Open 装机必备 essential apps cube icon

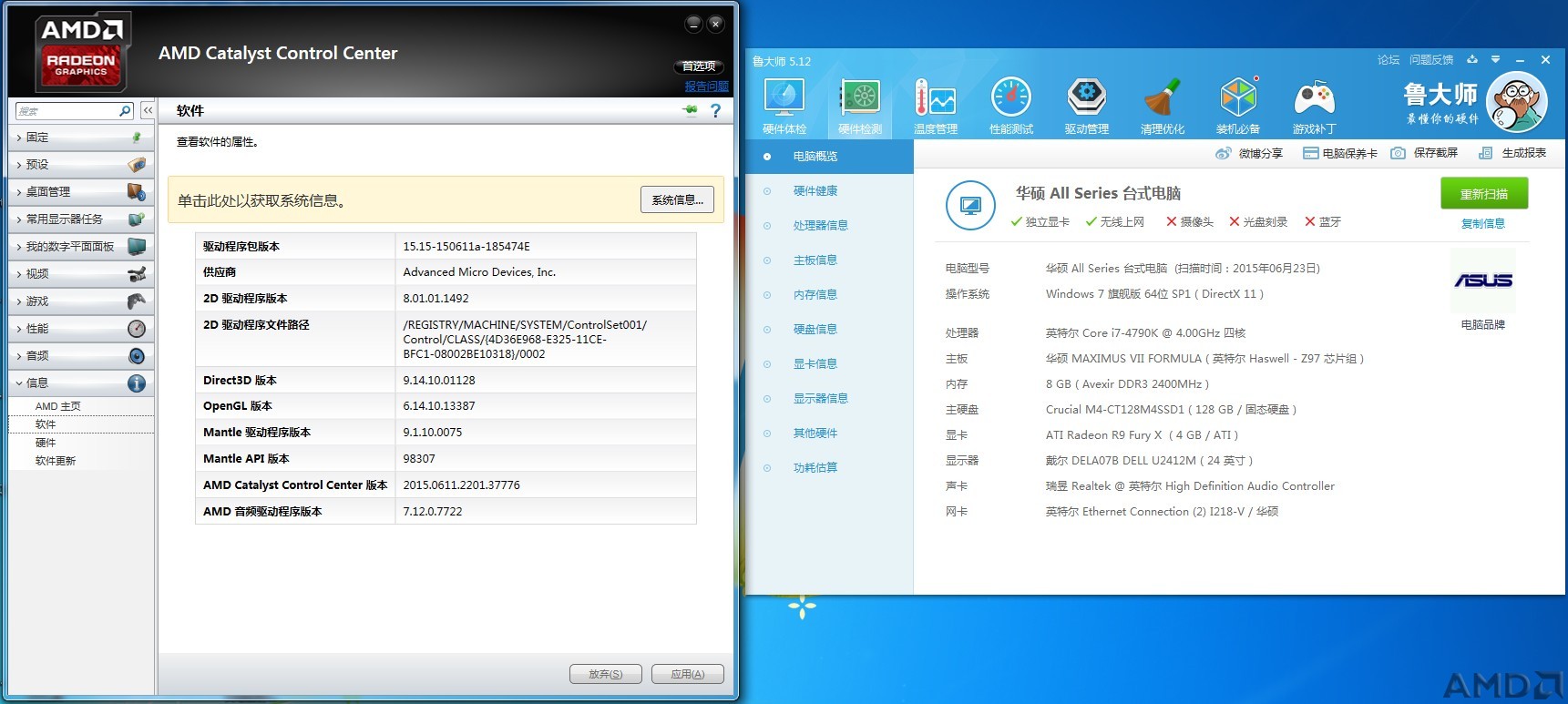[x=1238, y=107]
